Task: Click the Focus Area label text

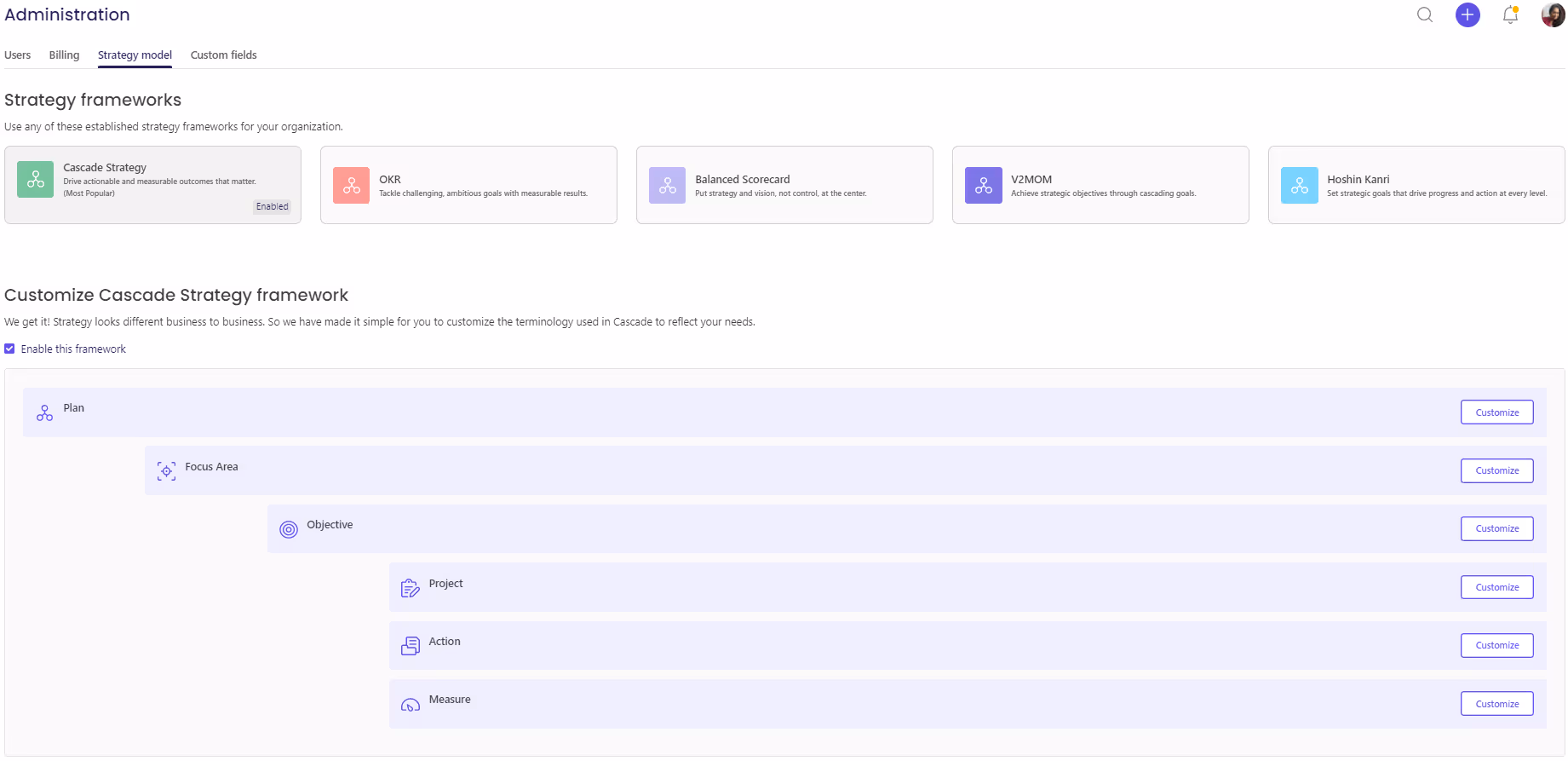Action: 211,467
